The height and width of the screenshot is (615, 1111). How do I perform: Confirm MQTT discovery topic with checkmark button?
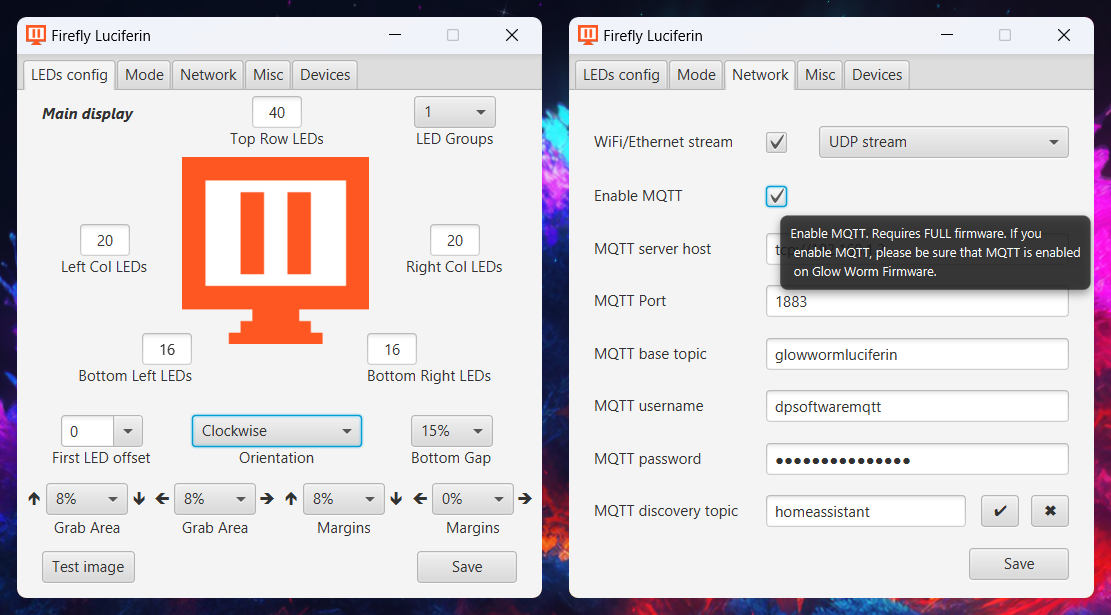[x=1000, y=511]
